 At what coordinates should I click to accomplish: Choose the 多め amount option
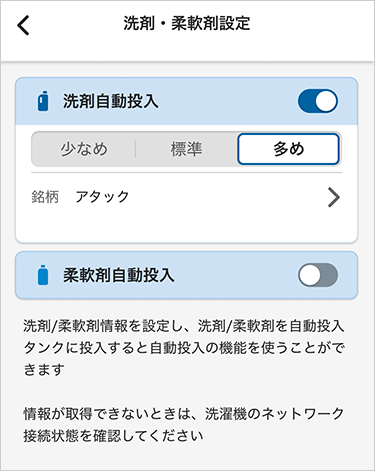289,149
